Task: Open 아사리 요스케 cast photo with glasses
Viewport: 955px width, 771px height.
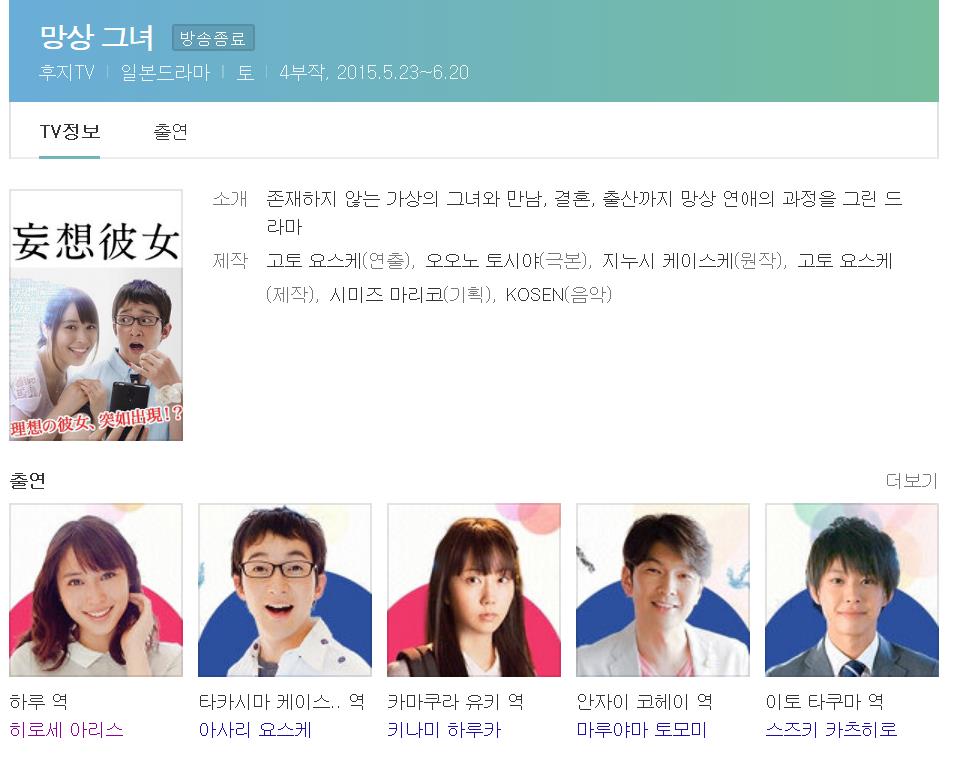Action: 285,590
